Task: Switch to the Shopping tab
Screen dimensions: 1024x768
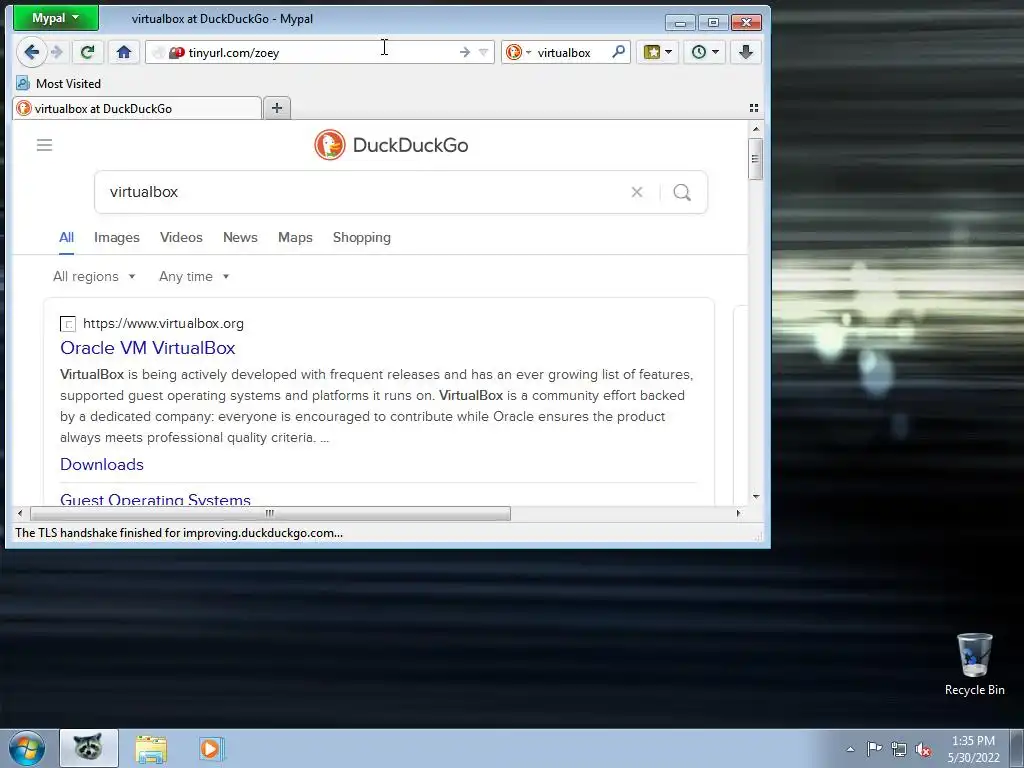Action: pyautogui.click(x=362, y=238)
